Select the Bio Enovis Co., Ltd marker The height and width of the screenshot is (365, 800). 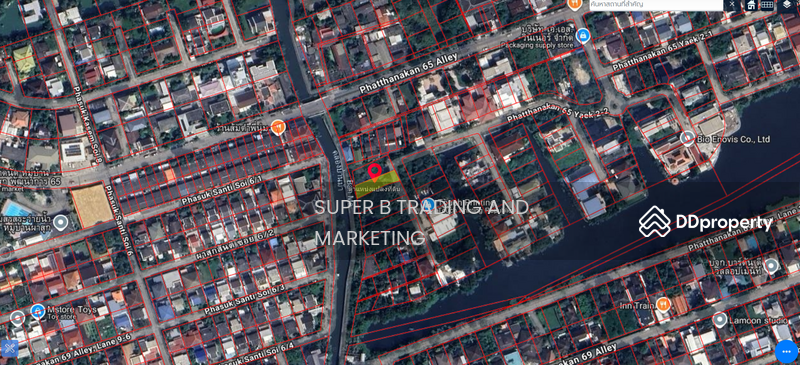[x=688, y=138]
